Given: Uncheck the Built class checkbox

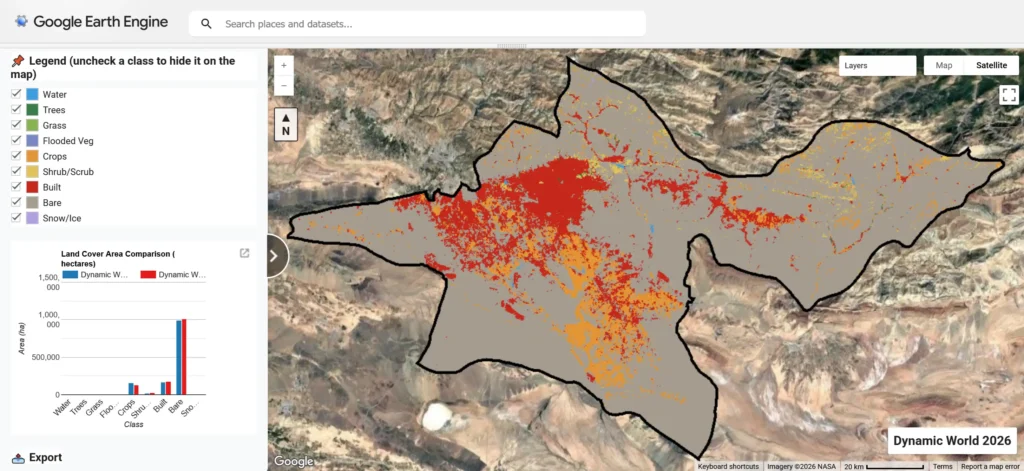Looking at the screenshot, I should click(16, 187).
